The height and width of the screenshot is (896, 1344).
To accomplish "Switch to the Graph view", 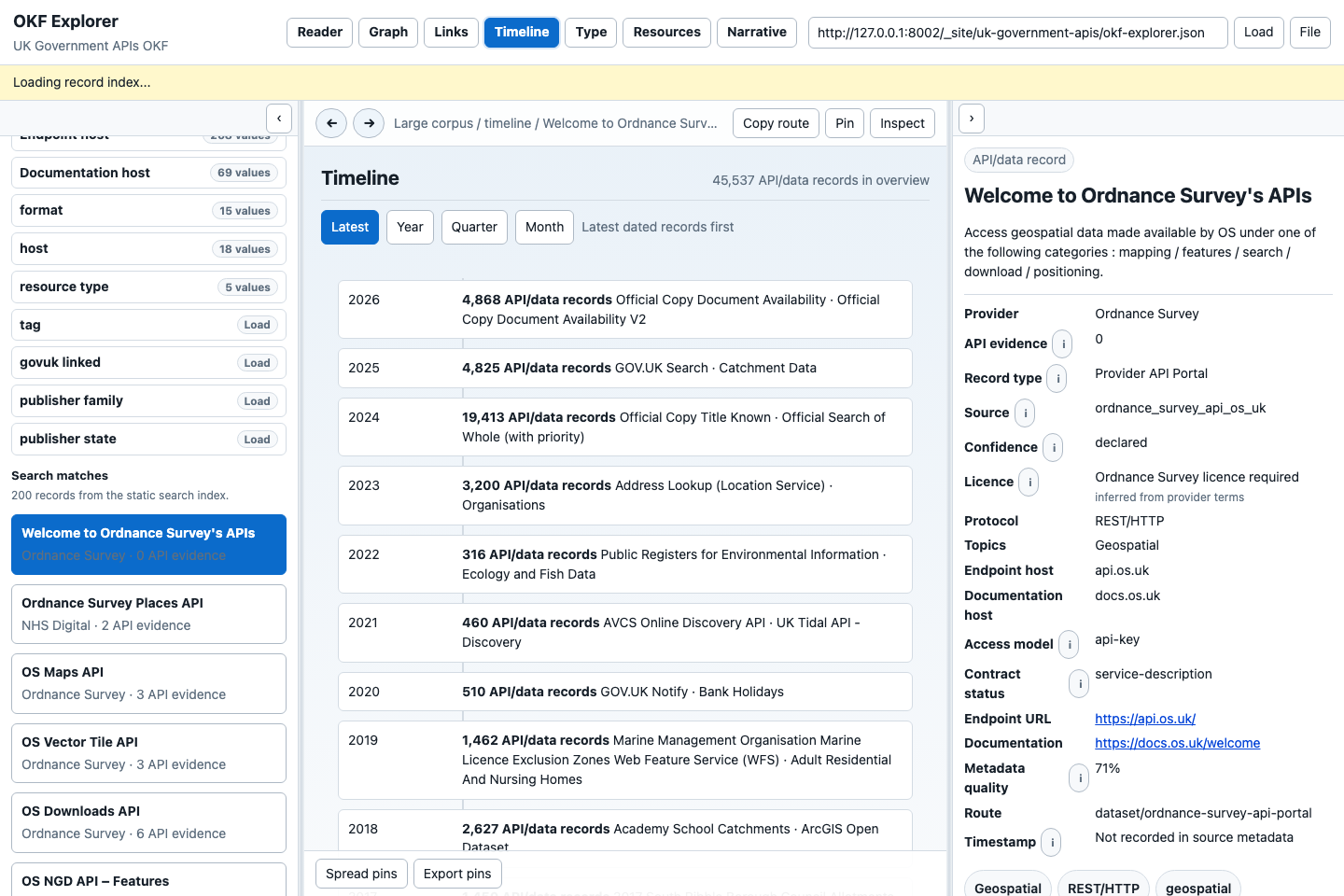I will (388, 32).
